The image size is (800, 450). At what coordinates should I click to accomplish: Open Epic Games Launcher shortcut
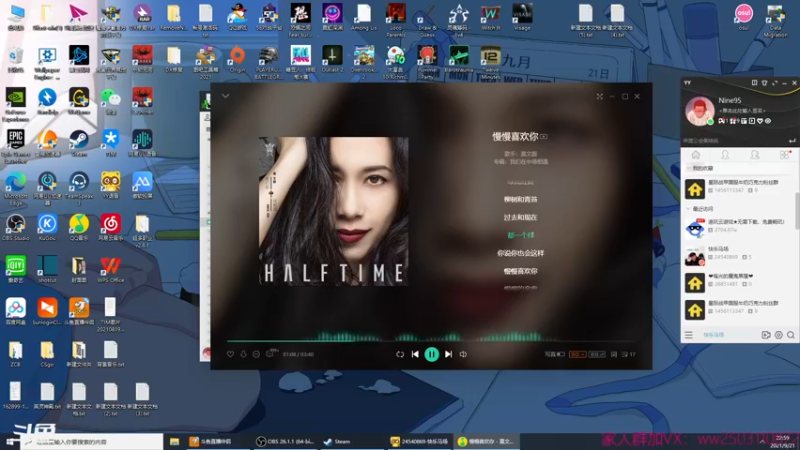click(x=16, y=146)
